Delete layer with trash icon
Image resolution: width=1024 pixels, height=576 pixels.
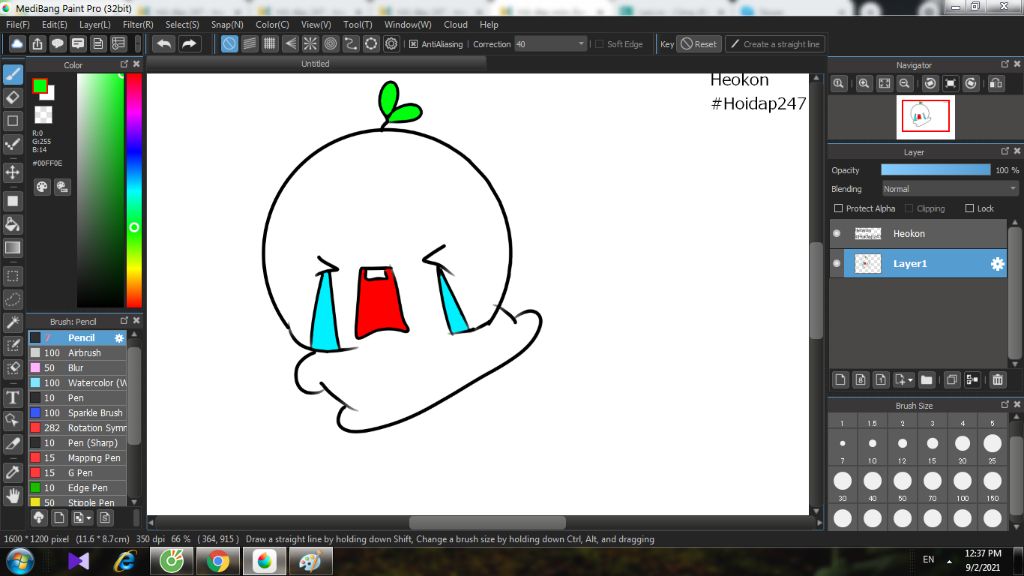[x=997, y=379]
